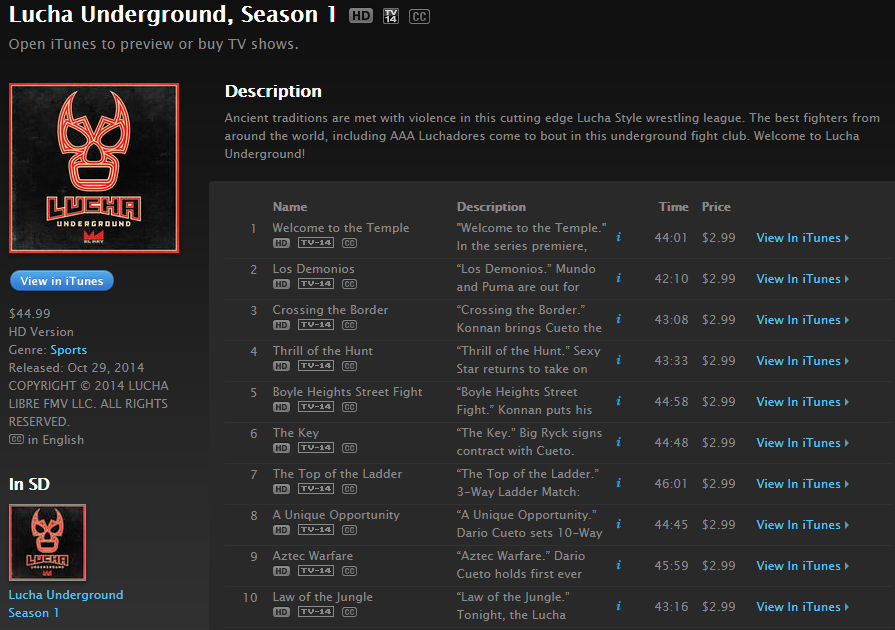This screenshot has height=630, width=895.
Task: Select episode title 'Welcome to the Temple'
Action: [x=341, y=228]
